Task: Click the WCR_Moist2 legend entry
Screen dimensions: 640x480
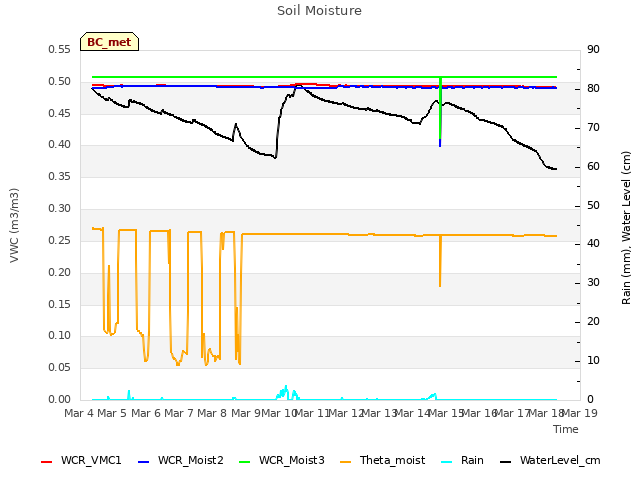Action: 181,461
